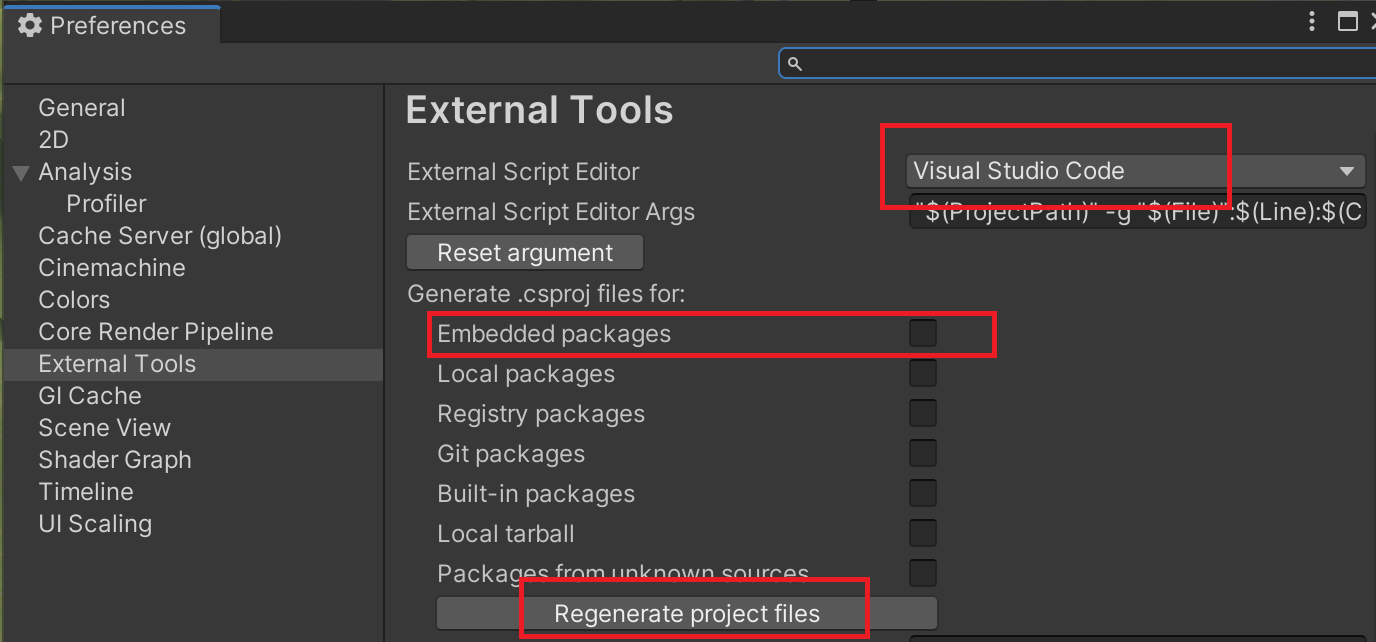Click the External Script Editor label
This screenshot has width=1376, height=642.
pyautogui.click(x=523, y=172)
